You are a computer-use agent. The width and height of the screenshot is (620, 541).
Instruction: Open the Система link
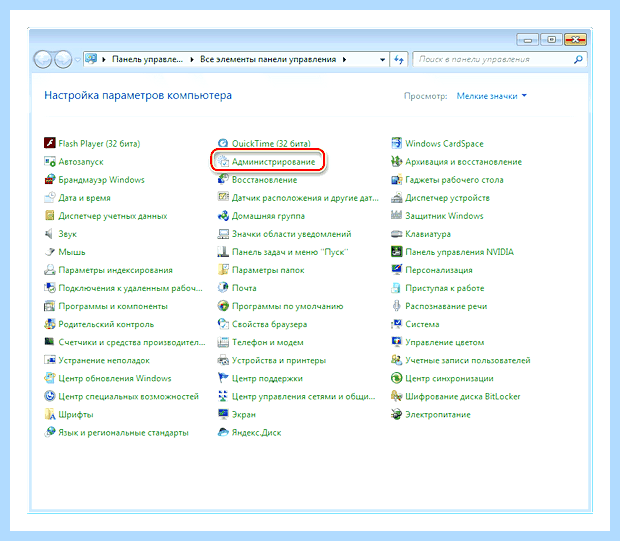pos(422,324)
